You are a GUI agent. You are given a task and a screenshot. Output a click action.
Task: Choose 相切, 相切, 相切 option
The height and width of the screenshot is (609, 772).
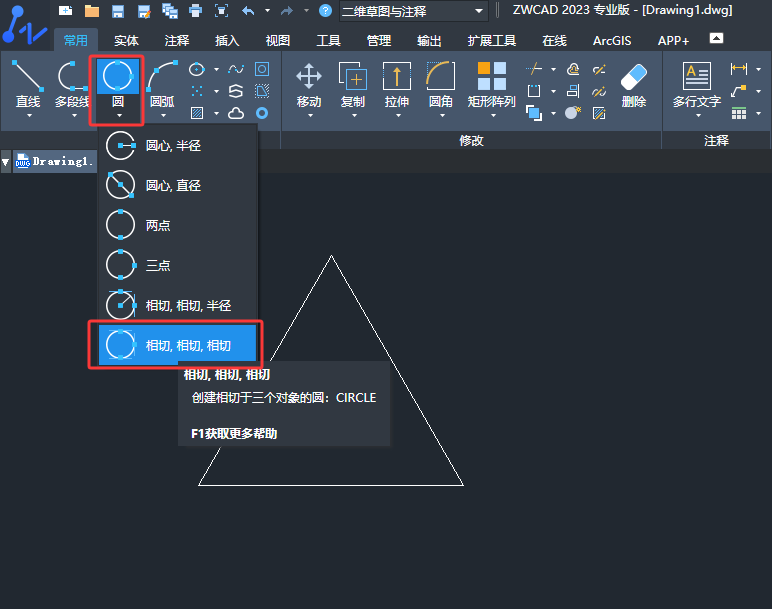(178, 345)
